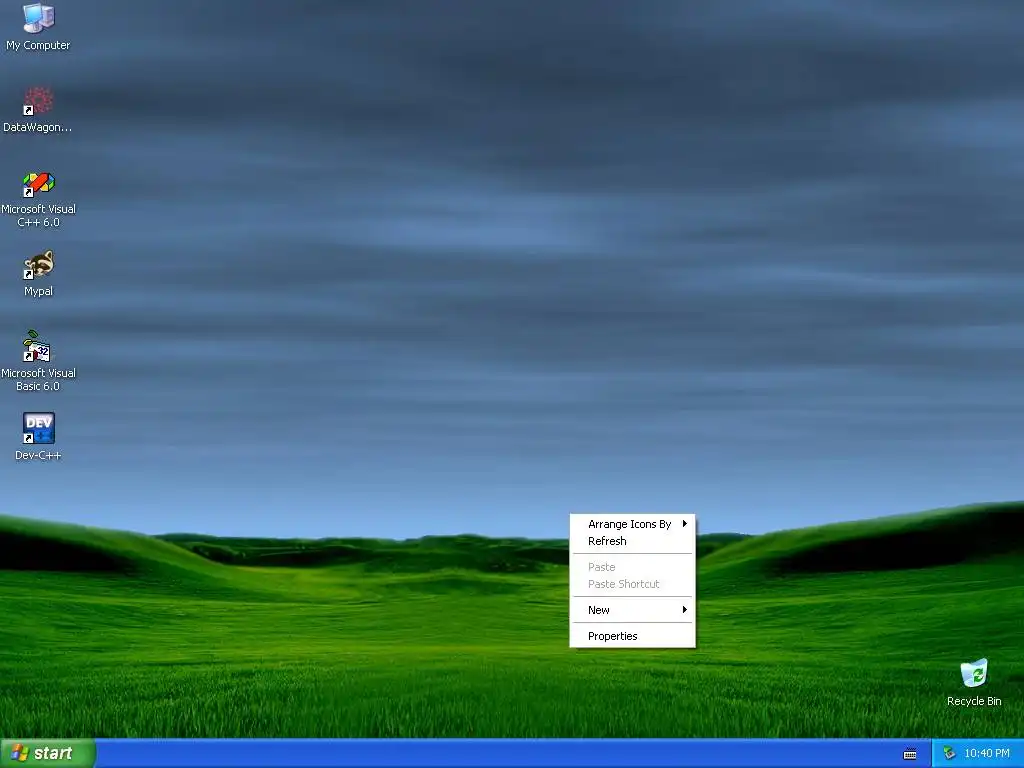Viewport: 1024px width, 768px height.
Task: Click the 'Mypal' label text
Action: coord(39,291)
